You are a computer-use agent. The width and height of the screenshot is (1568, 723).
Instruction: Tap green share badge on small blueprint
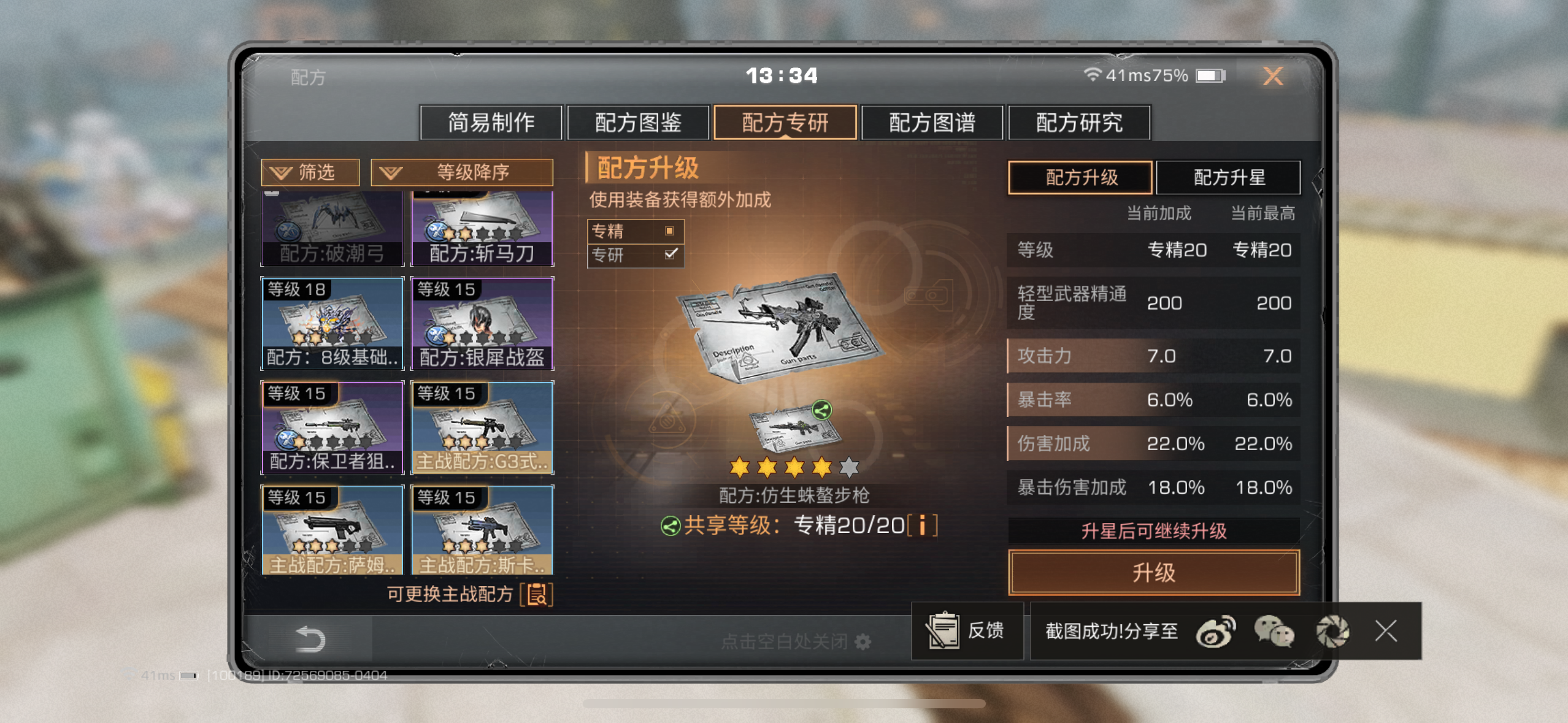click(x=821, y=410)
